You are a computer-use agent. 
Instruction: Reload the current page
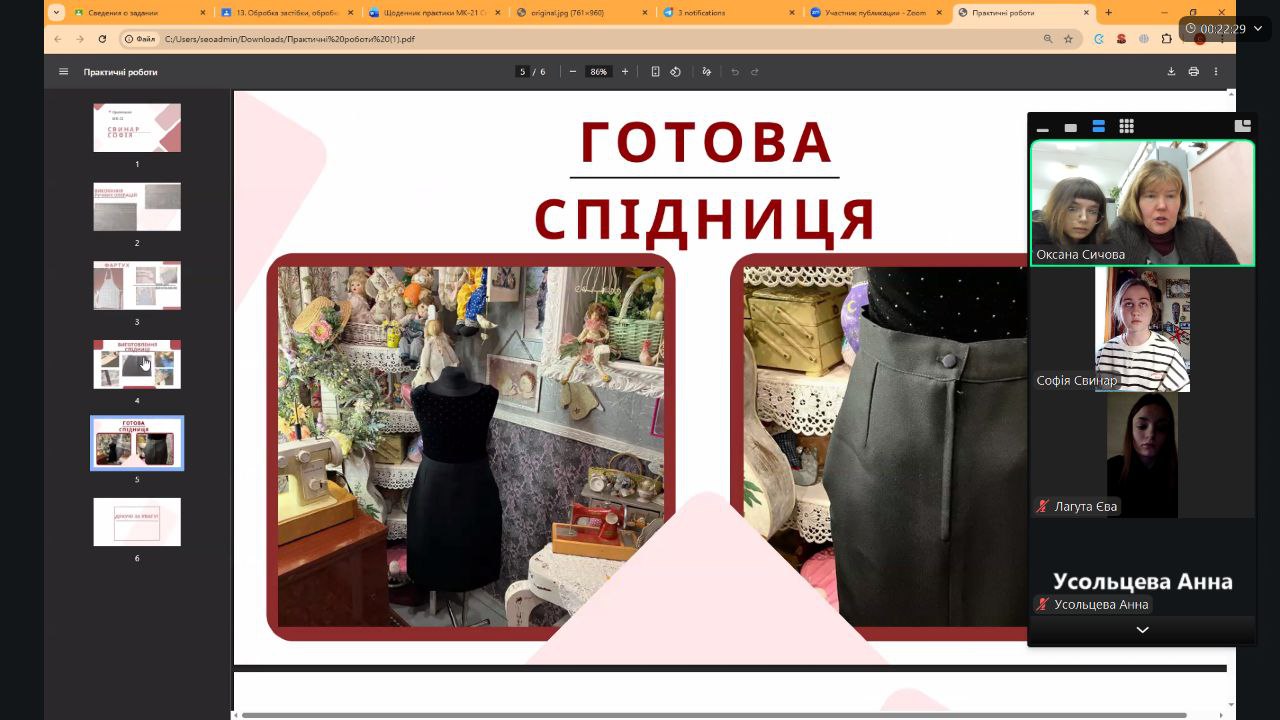102,39
